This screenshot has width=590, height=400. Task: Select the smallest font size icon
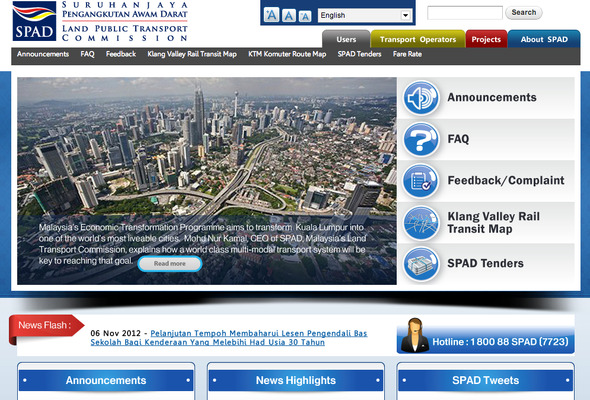point(305,16)
